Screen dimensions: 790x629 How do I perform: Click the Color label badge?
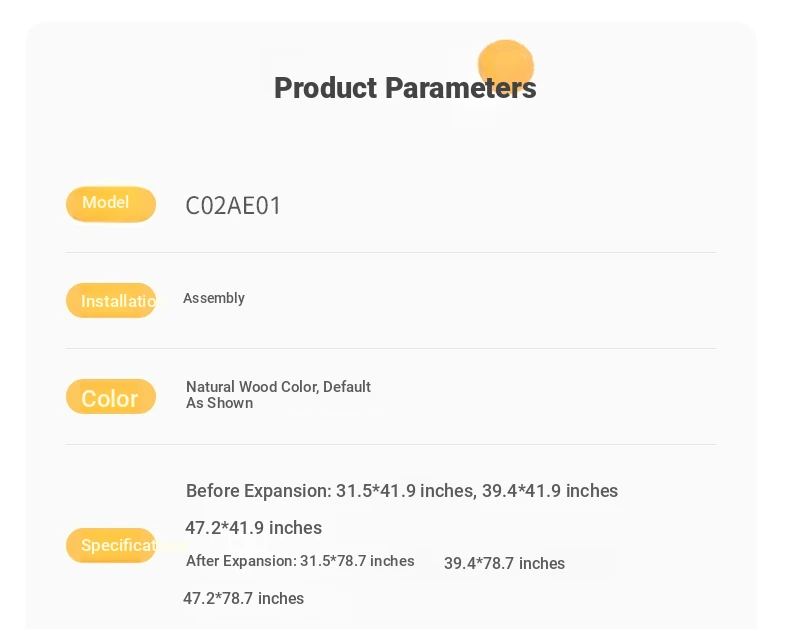111,397
